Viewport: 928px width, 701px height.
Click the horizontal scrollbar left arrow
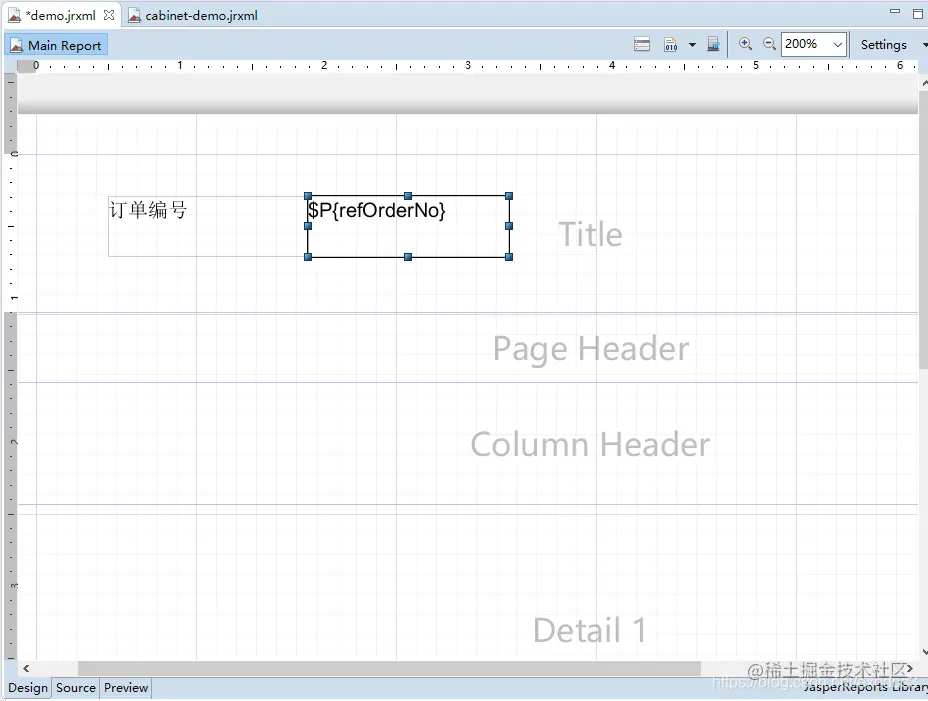click(x=26, y=668)
